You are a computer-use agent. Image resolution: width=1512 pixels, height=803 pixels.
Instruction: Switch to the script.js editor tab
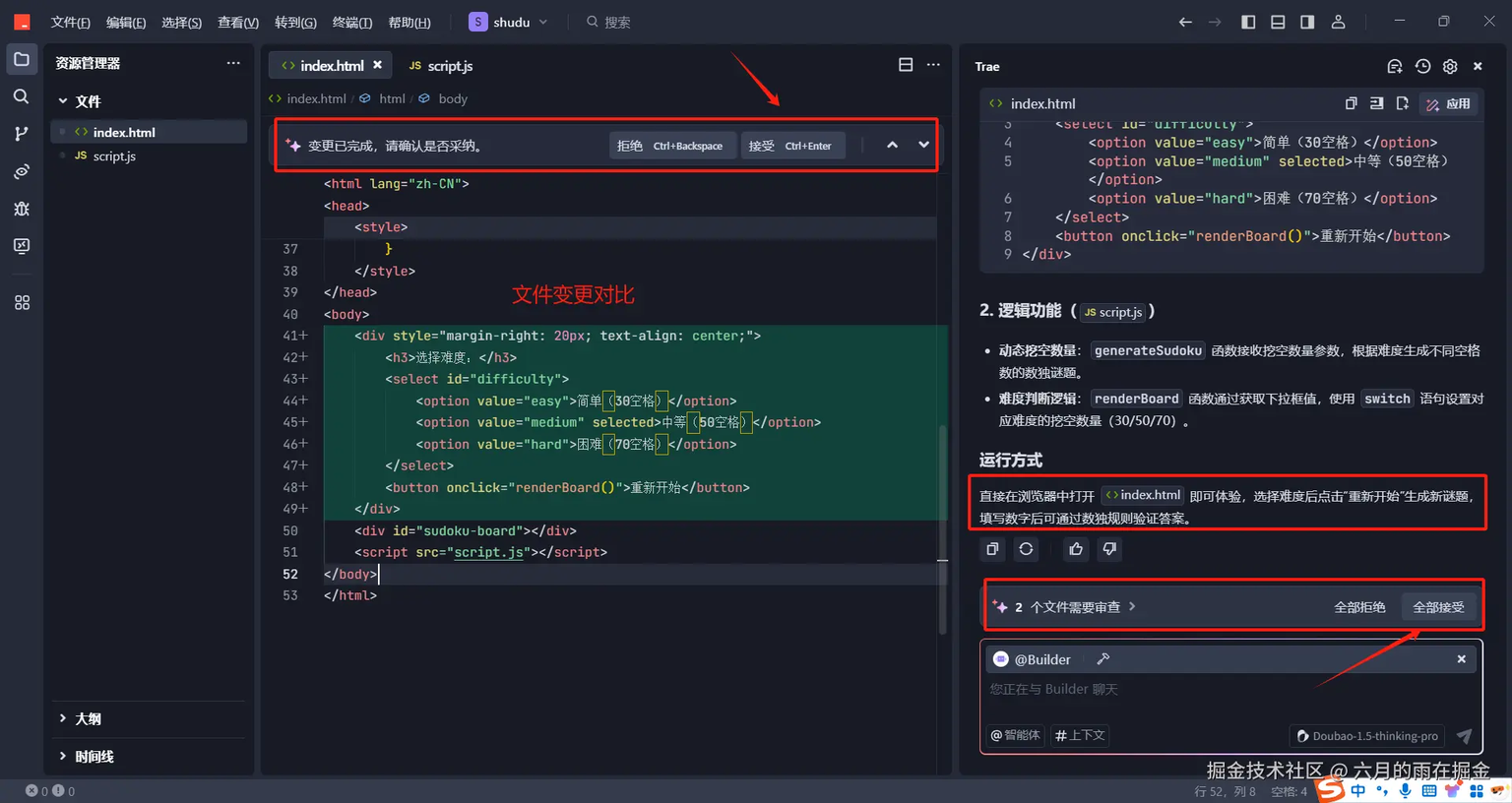(x=441, y=66)
